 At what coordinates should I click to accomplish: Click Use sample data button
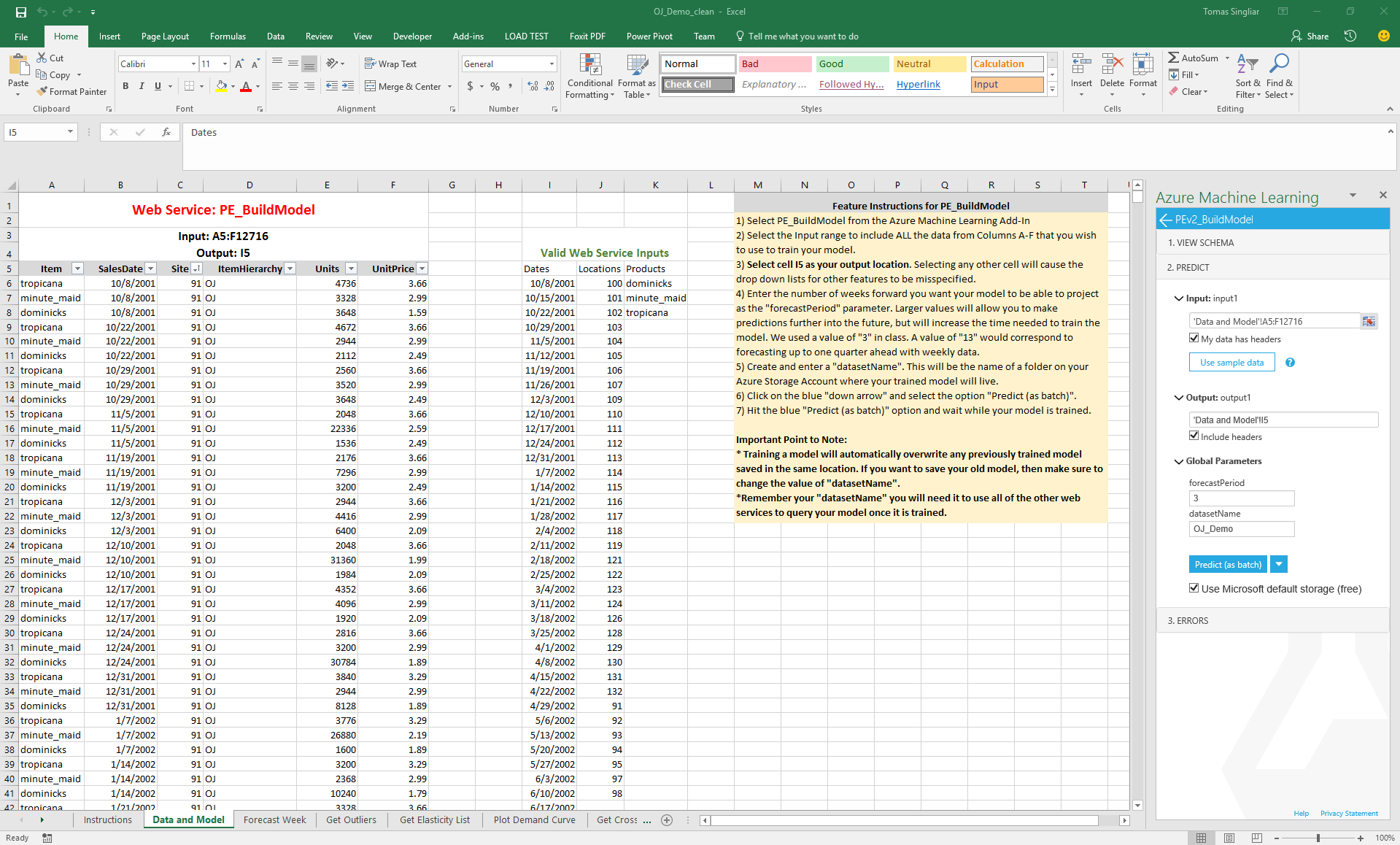[x=1231, y=363]
